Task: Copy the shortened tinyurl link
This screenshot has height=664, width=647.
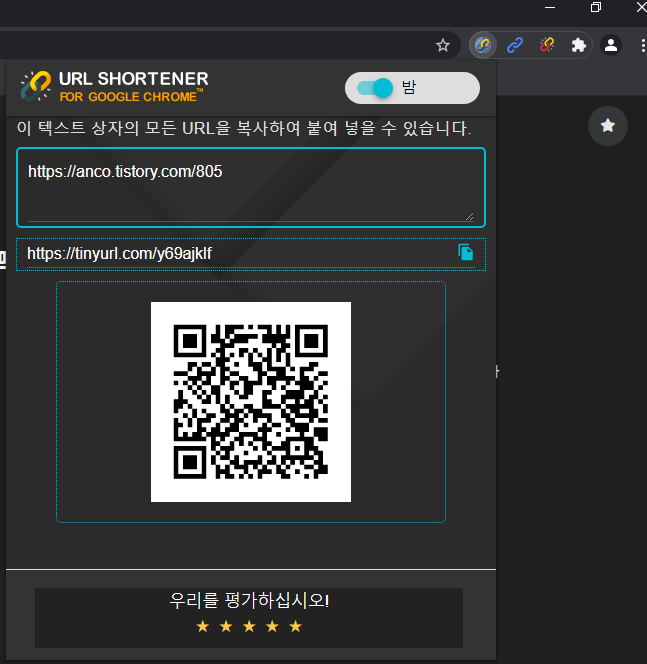Action: pyautogui.click(x=465, y=252)
